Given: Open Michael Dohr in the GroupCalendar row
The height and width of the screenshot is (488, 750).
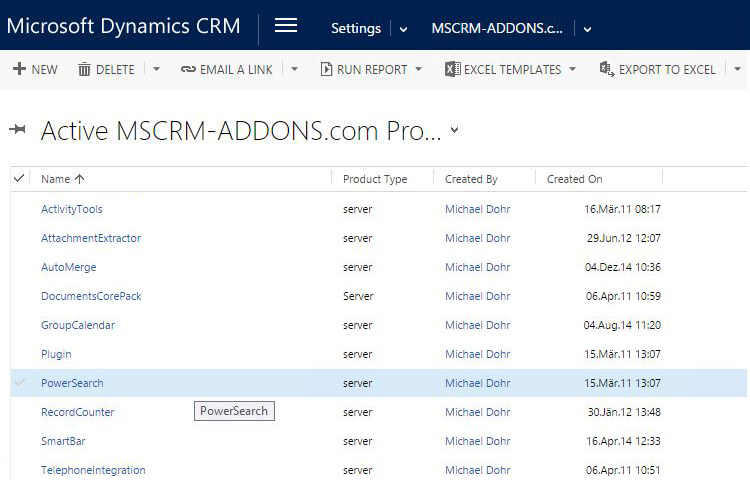Looking at the screenshot, I should 477,325.
